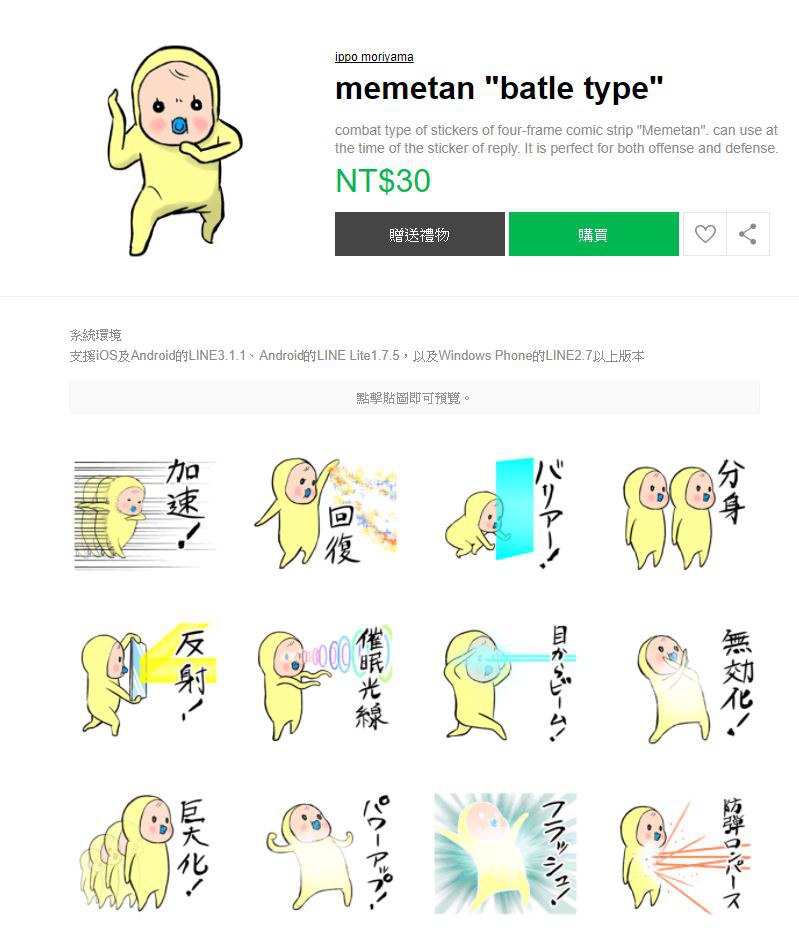This screenshot has width=799, height=928.
Task: Preview the 加速 speed-lines sticker
Action: tap(146, 514)
